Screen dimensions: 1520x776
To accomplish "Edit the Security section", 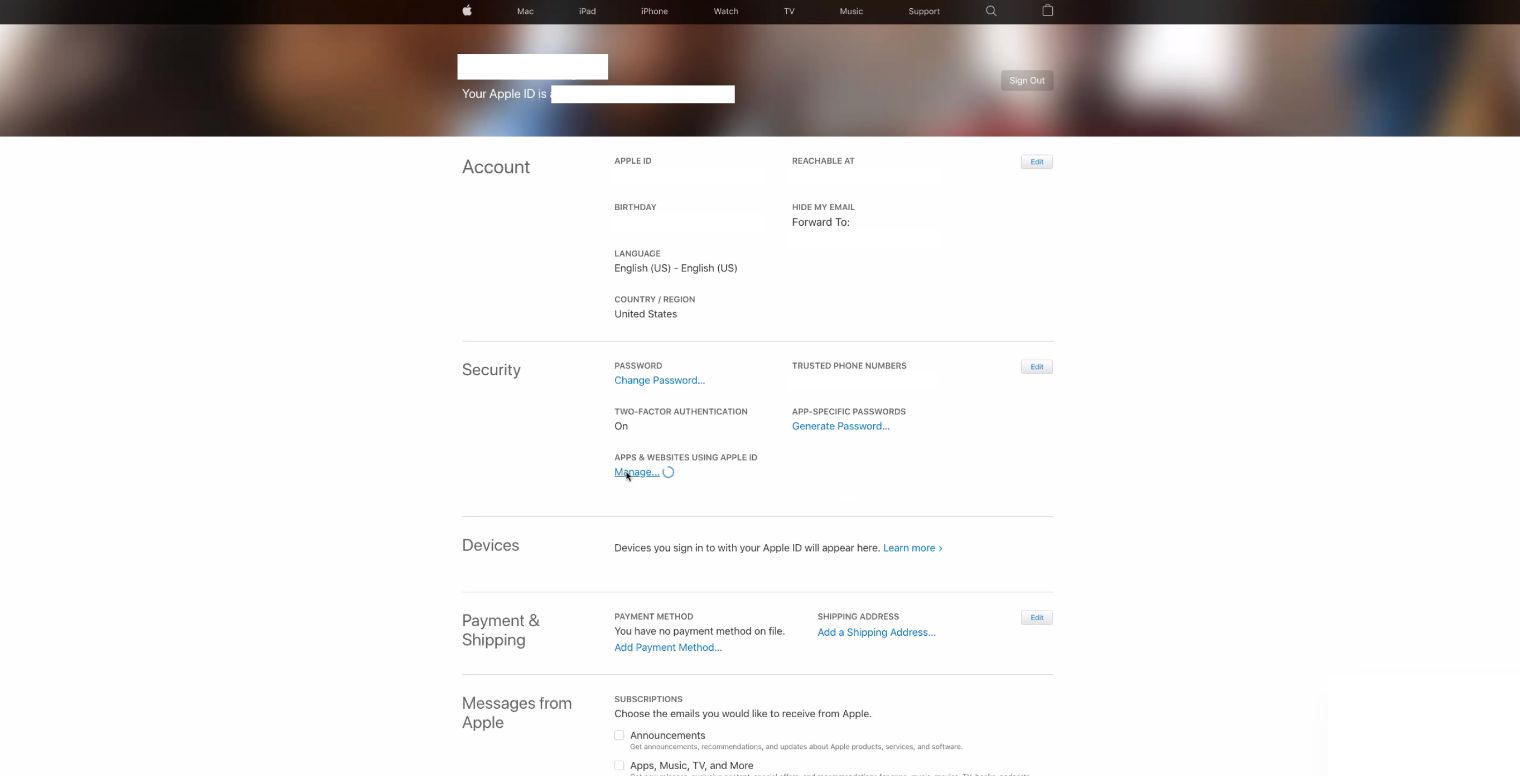I will click(1037, 367).
